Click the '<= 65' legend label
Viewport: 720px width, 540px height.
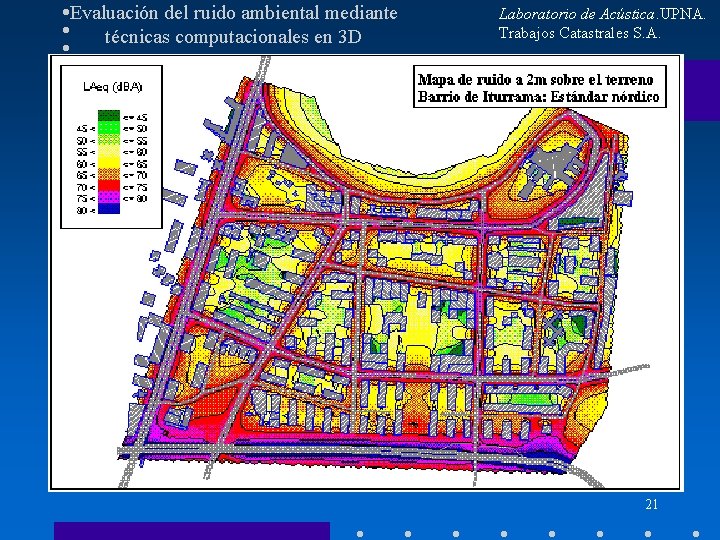(x=135, y=164)
